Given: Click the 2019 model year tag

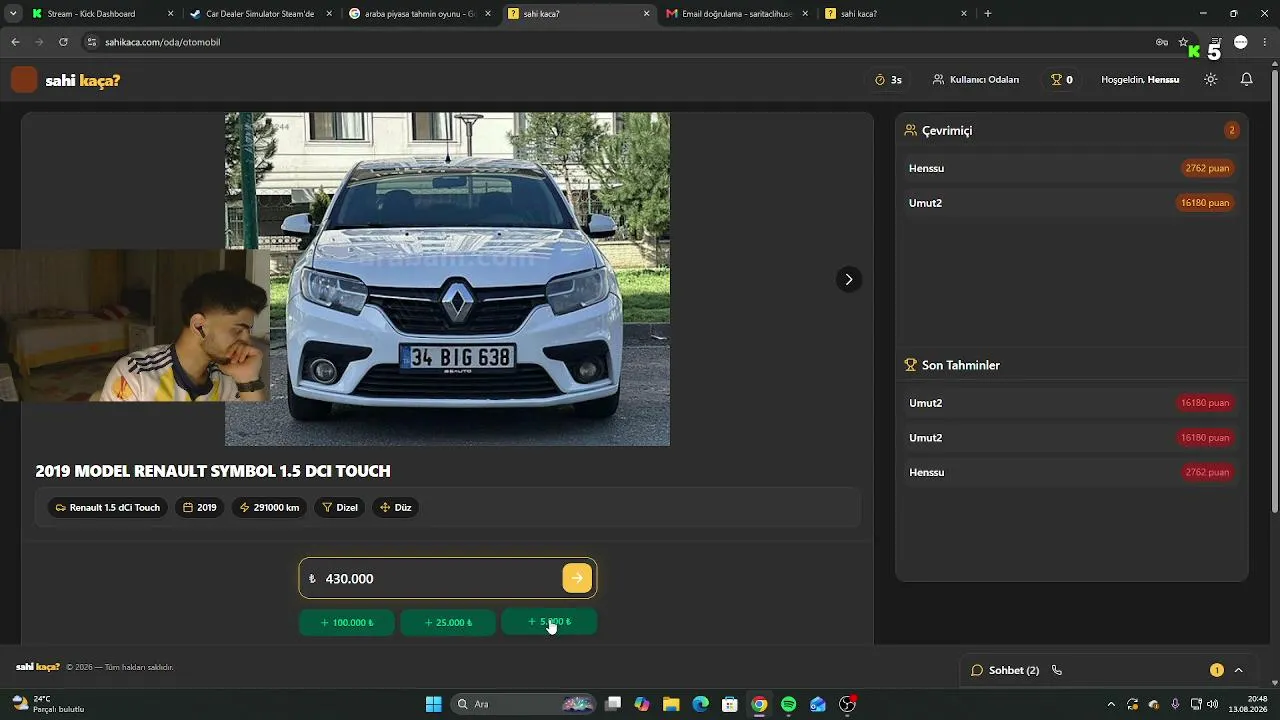Looking at the screenshot, I should 200,508.
